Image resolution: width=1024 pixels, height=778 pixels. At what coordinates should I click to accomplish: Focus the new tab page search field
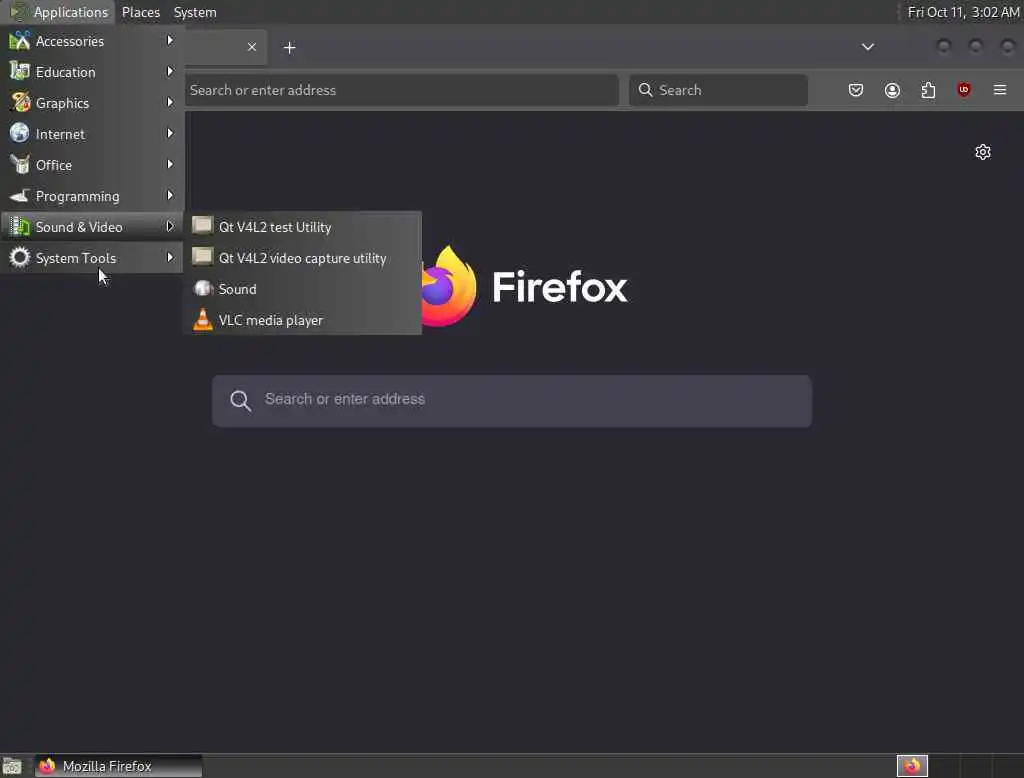(x=512, y=400)
